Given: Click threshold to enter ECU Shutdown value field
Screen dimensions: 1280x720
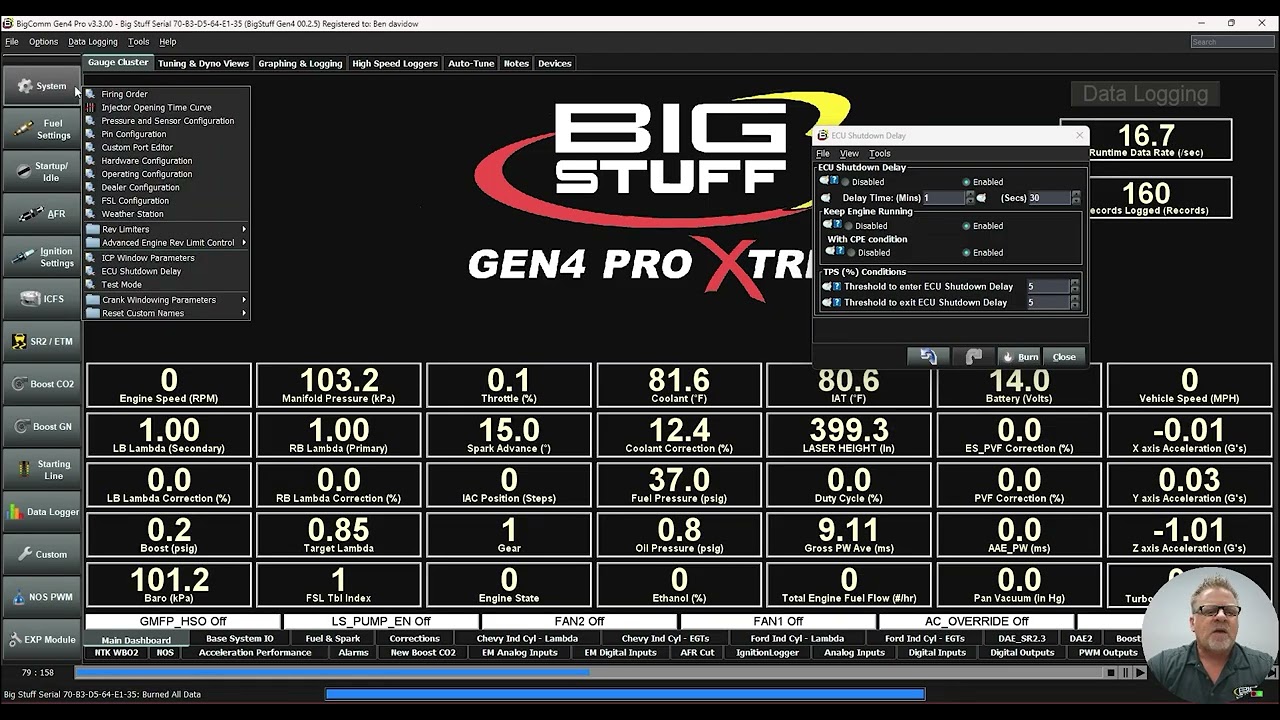Looking at the screenshot, I should 1049,286.
